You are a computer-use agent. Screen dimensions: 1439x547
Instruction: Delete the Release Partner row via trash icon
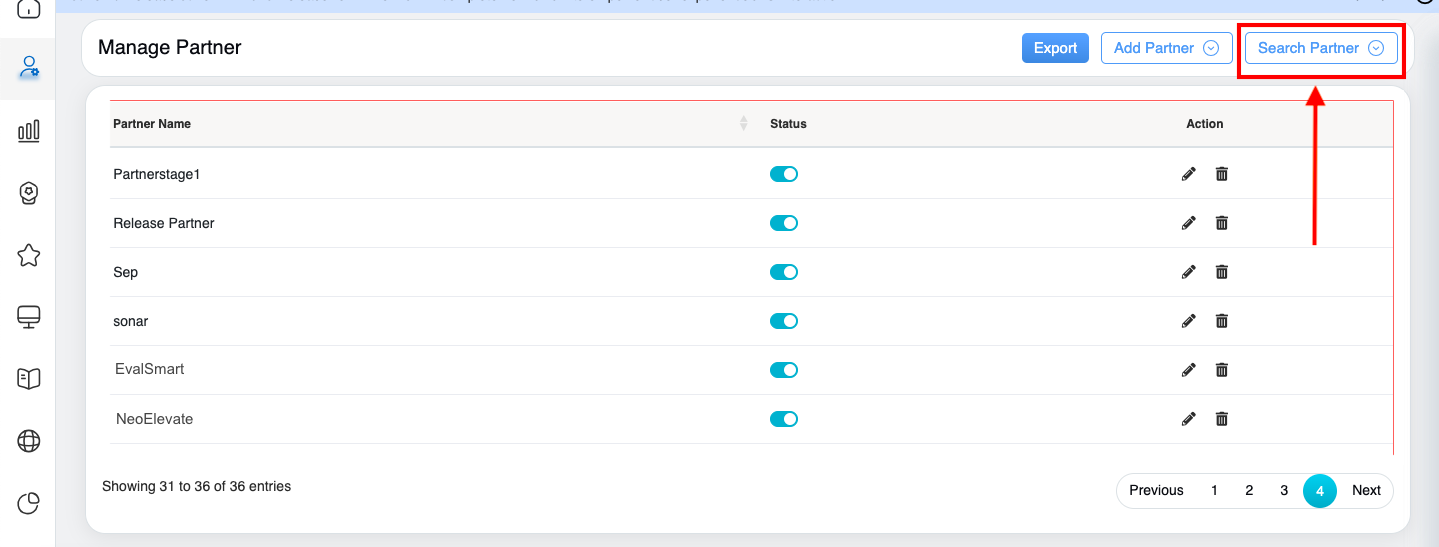(1221, 223)
